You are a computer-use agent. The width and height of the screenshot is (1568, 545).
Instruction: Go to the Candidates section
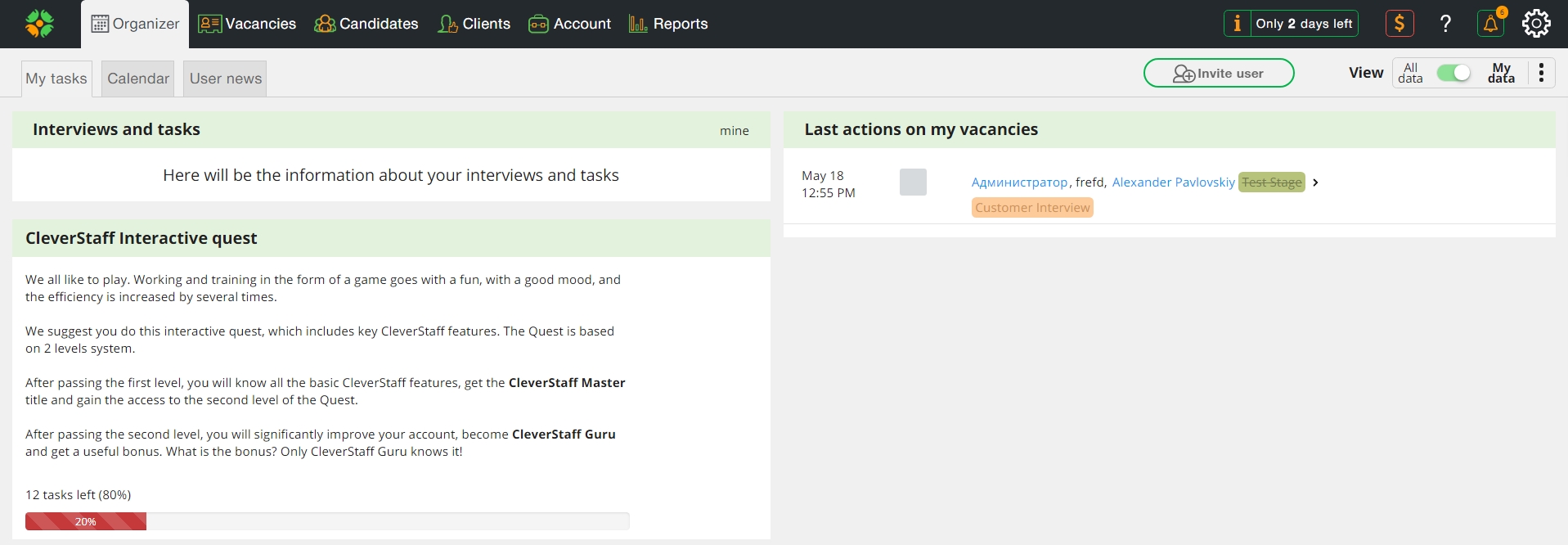[366, 24]
